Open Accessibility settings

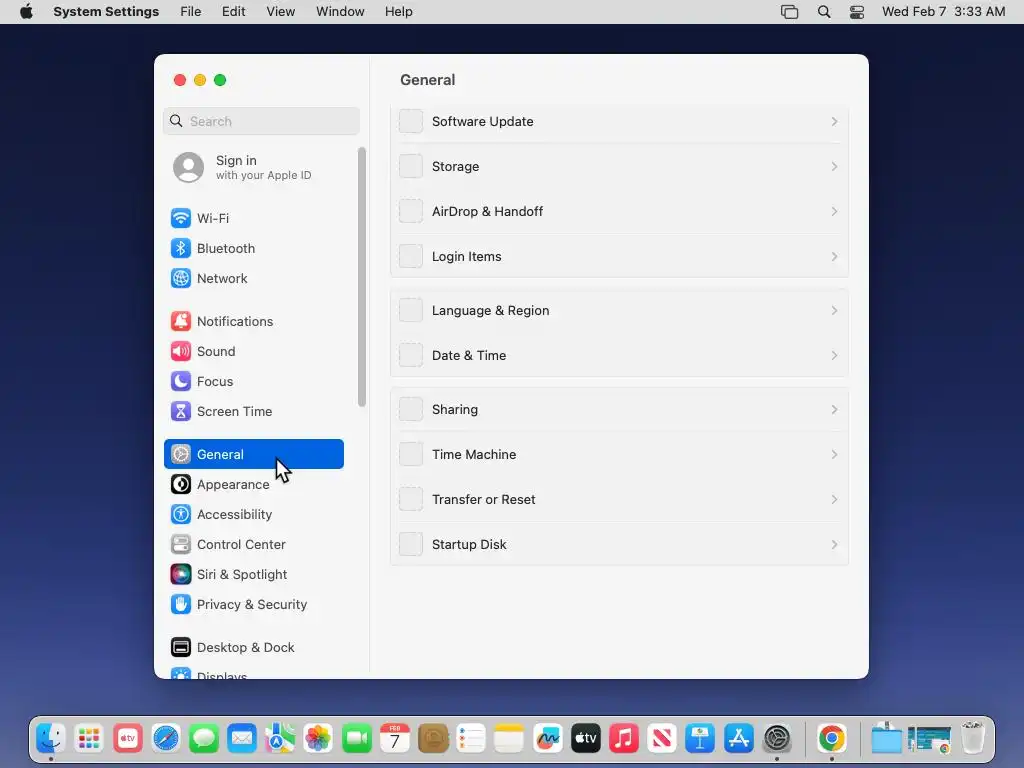(x=253, y=515)
